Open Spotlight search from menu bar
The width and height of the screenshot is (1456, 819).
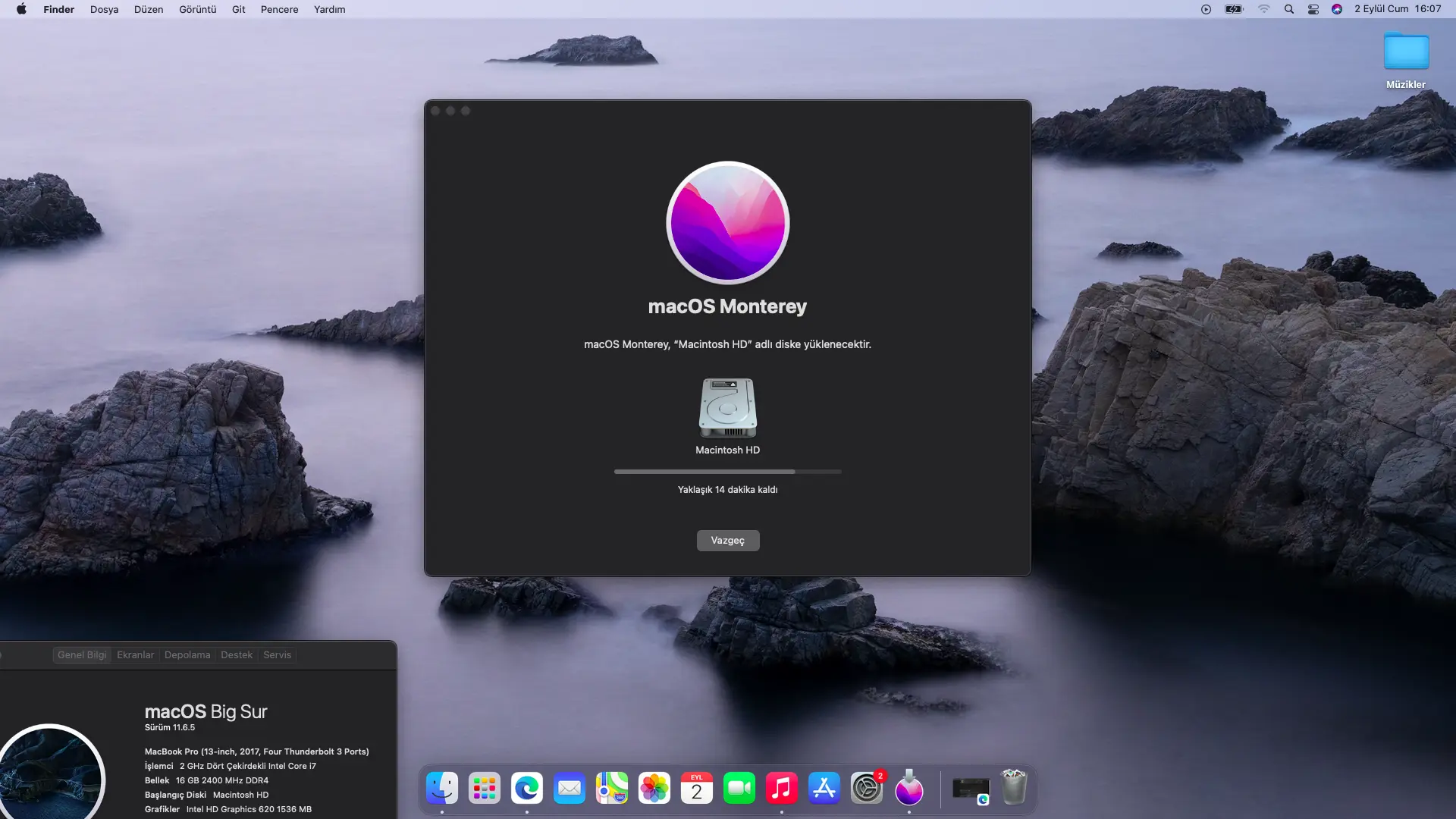click(1289, 9)
